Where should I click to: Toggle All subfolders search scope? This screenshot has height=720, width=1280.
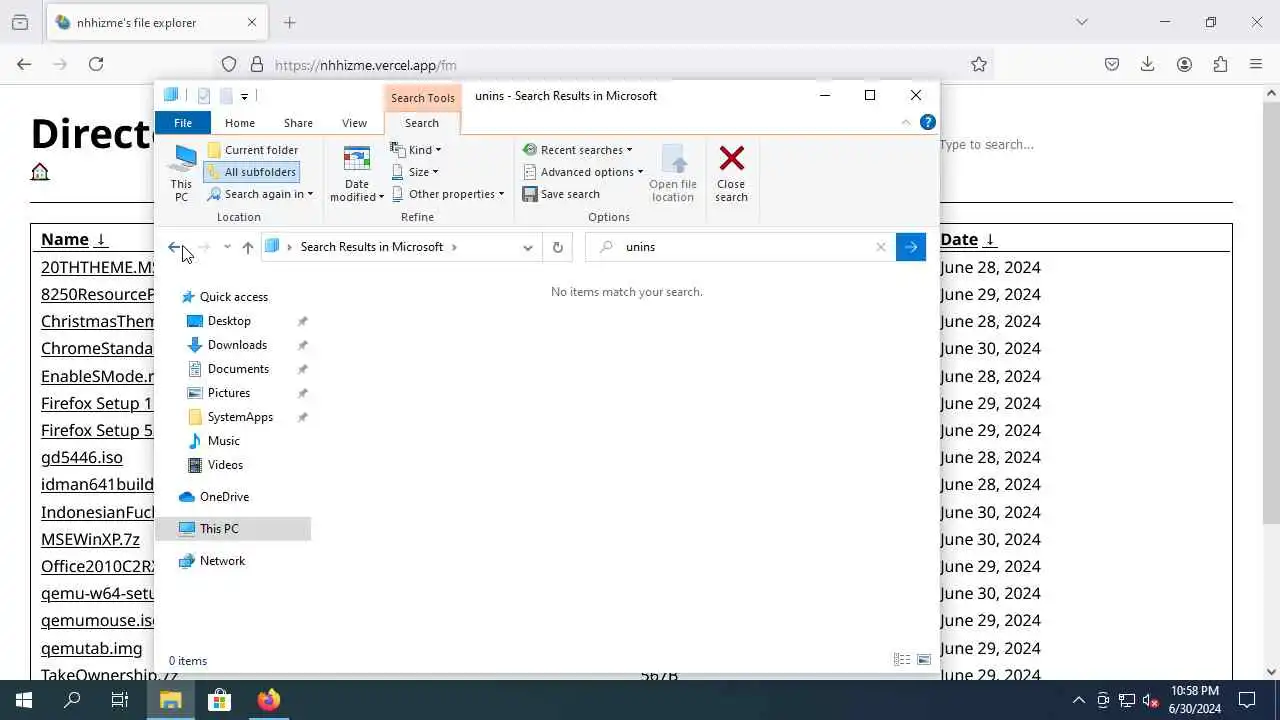(252, 172)
